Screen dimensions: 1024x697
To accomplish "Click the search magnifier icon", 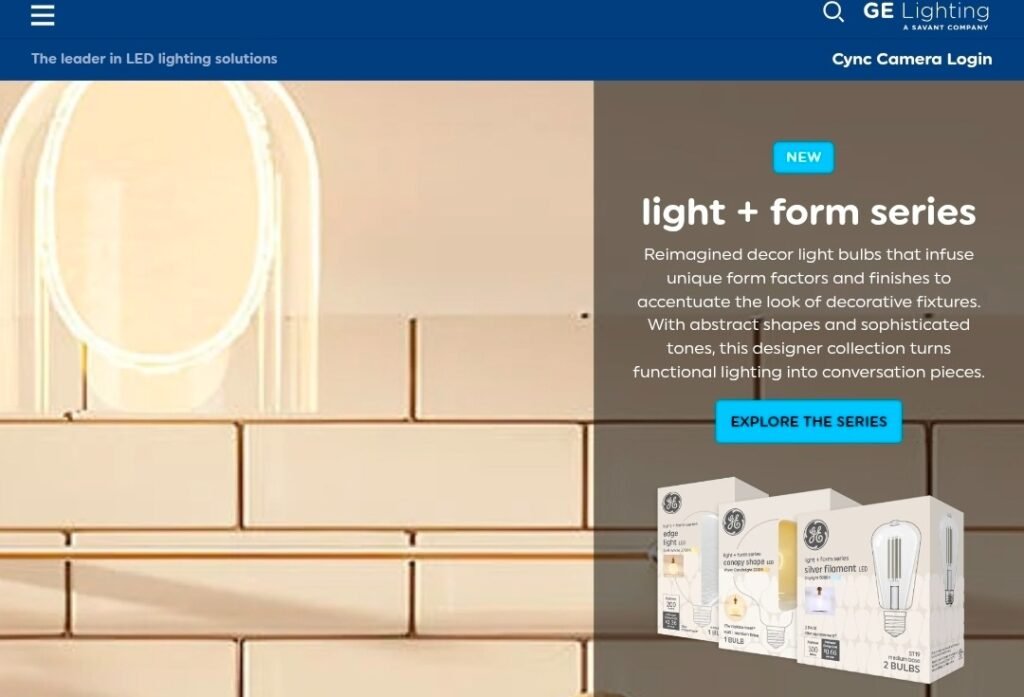I will pyautogui.click(x=833, y=12).
